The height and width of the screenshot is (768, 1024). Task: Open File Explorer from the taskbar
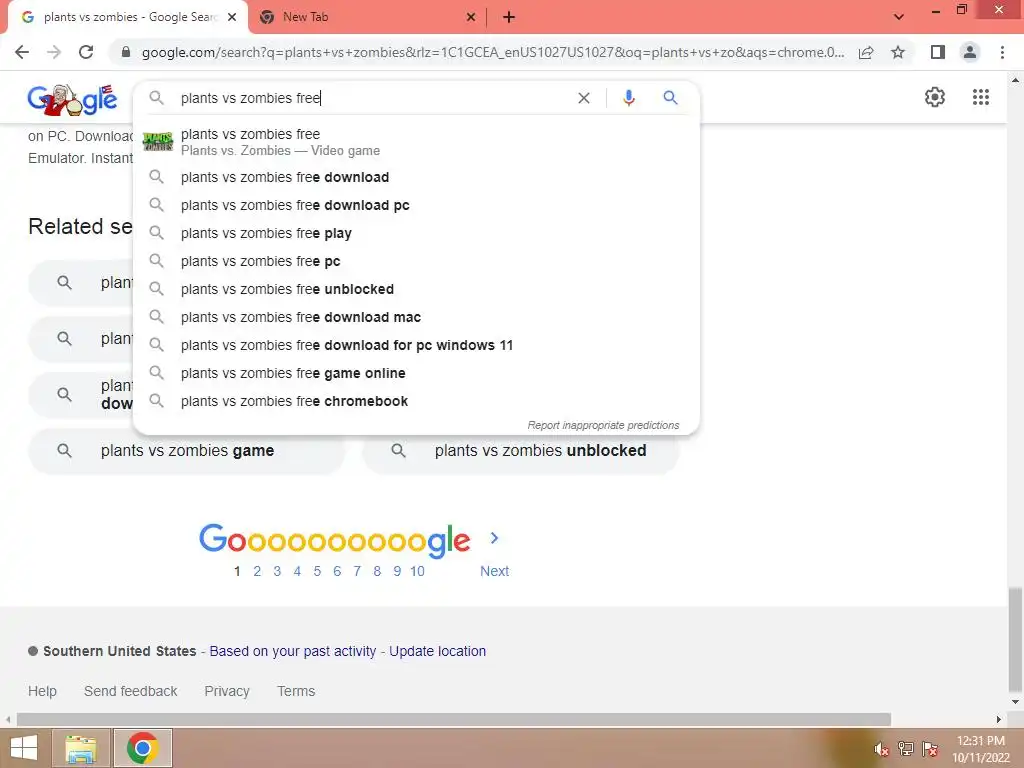81,748
